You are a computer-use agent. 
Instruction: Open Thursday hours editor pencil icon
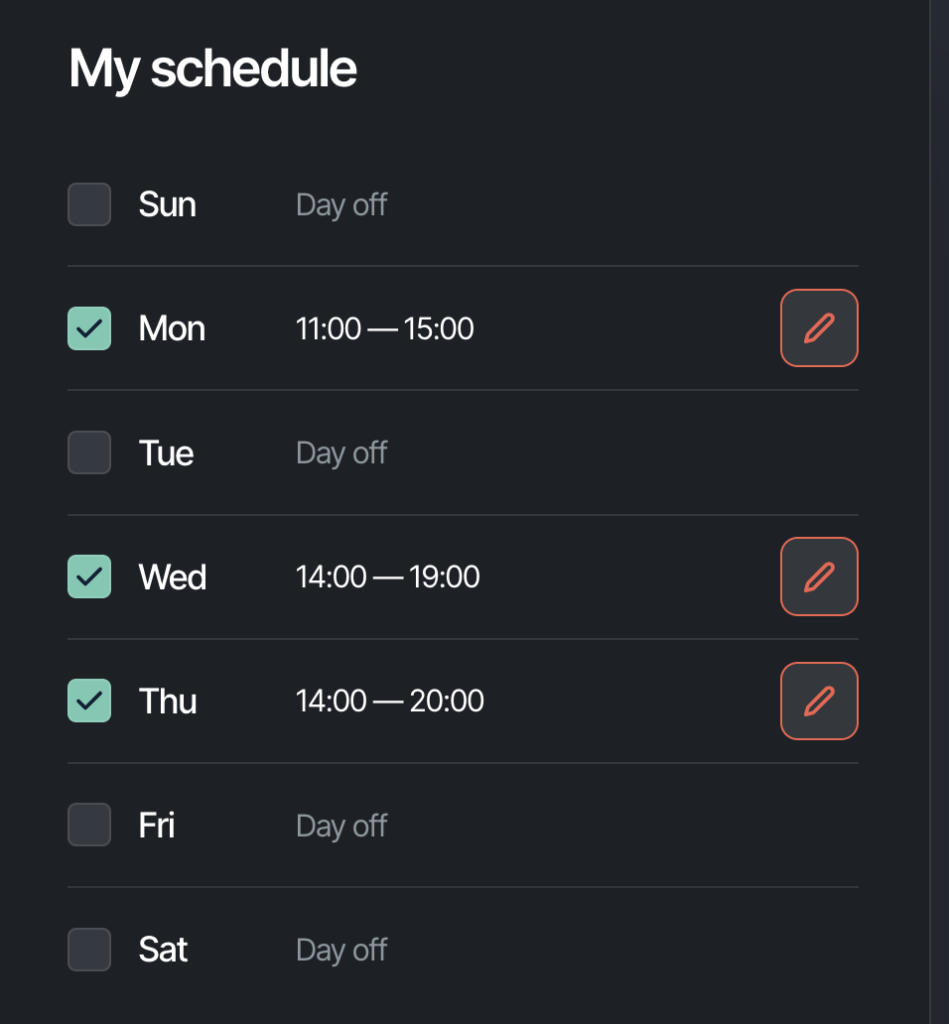[819, 701]
